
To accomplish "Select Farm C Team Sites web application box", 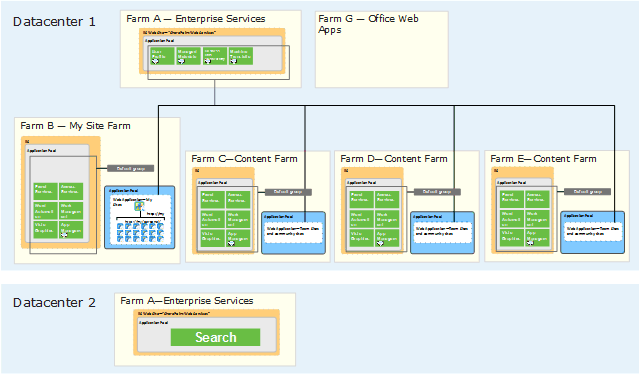I will tap(293, 232).
